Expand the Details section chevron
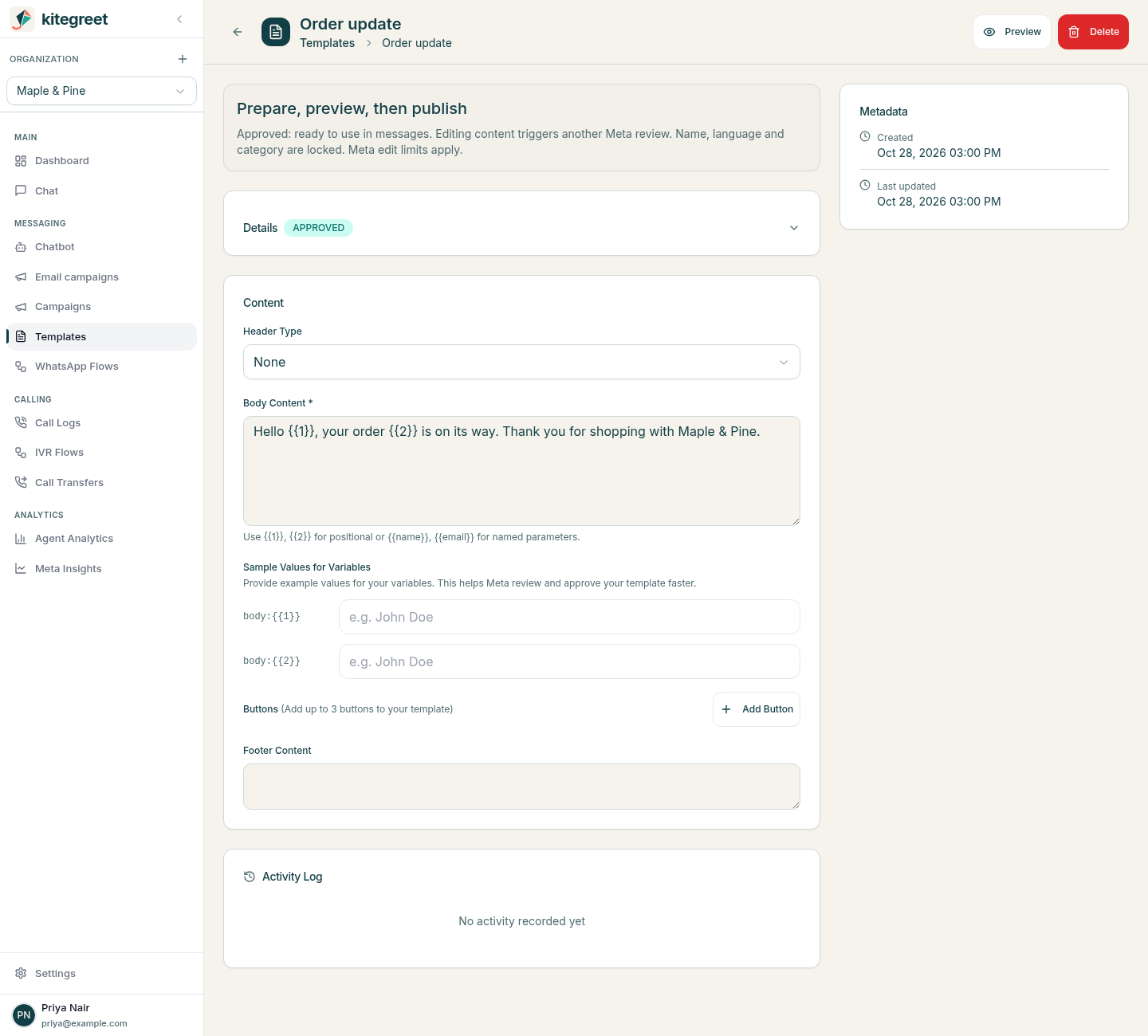 tap(794, 228)
